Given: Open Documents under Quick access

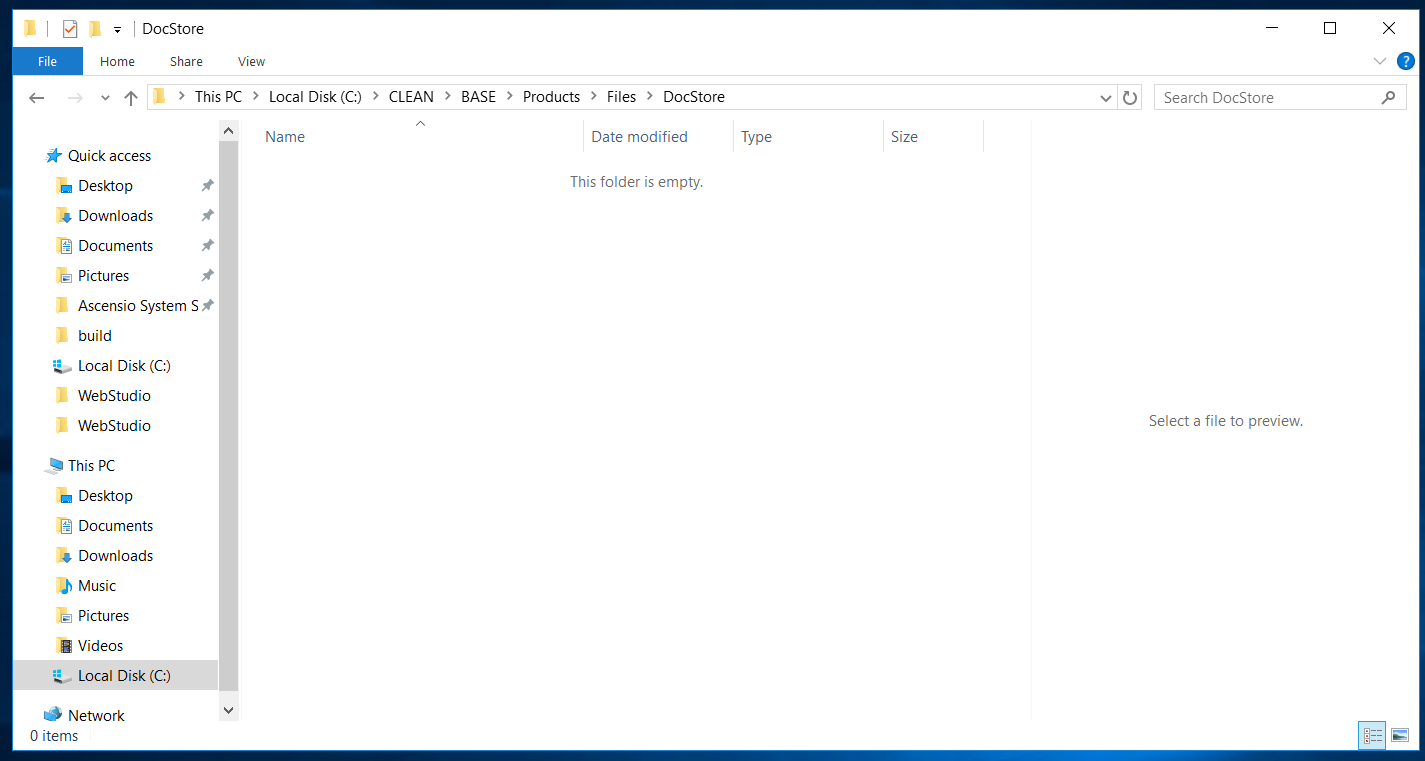Looking at the screenshot, I should coord(115,246).
